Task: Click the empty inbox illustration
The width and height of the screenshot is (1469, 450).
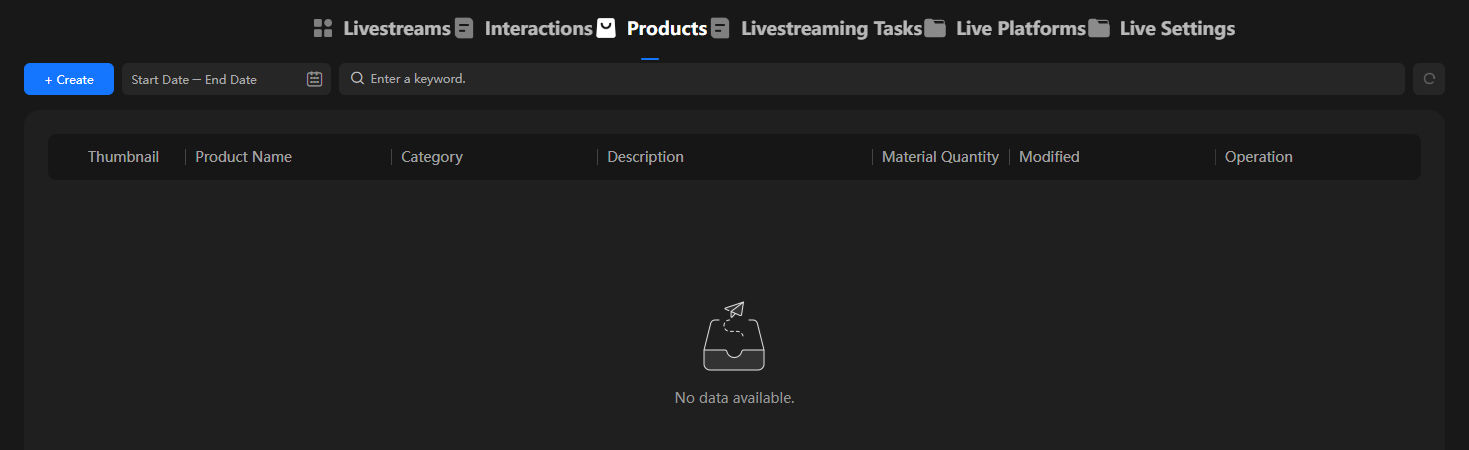Action: coord(734,336)
